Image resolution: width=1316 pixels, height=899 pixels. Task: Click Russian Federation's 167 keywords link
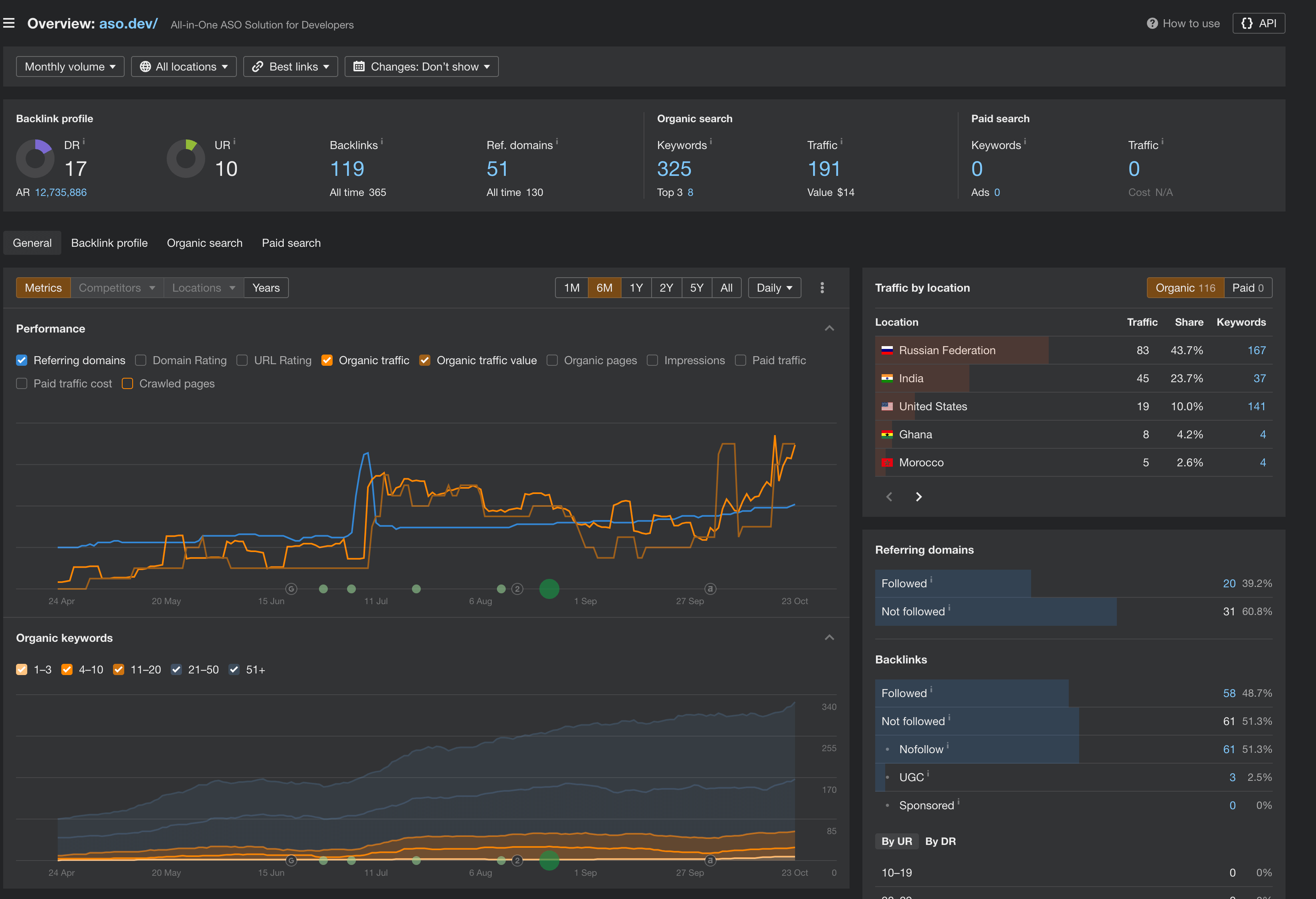[1257, 350]
